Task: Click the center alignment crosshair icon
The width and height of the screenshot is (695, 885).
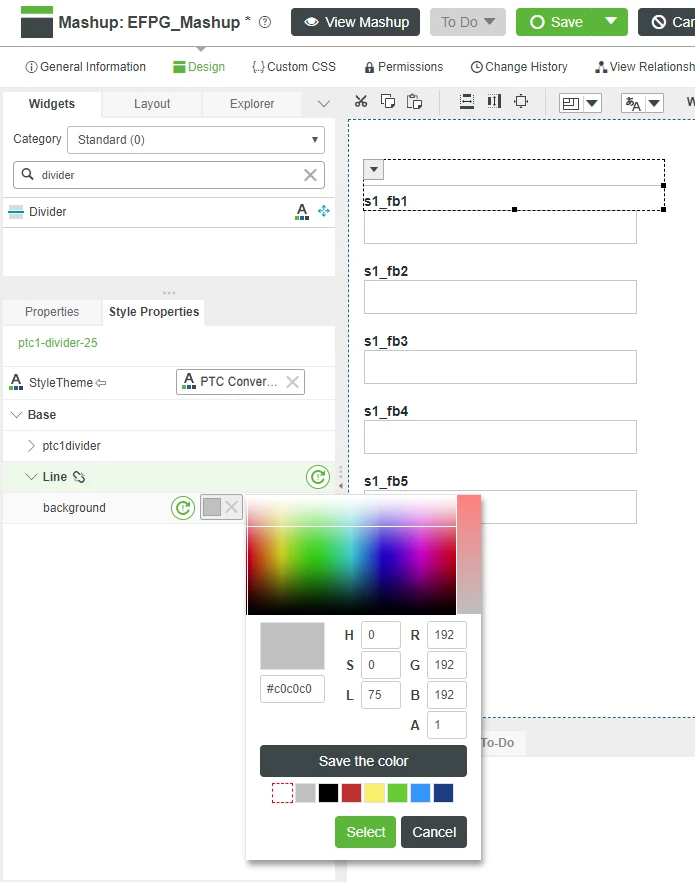Action: pos(521,101)
